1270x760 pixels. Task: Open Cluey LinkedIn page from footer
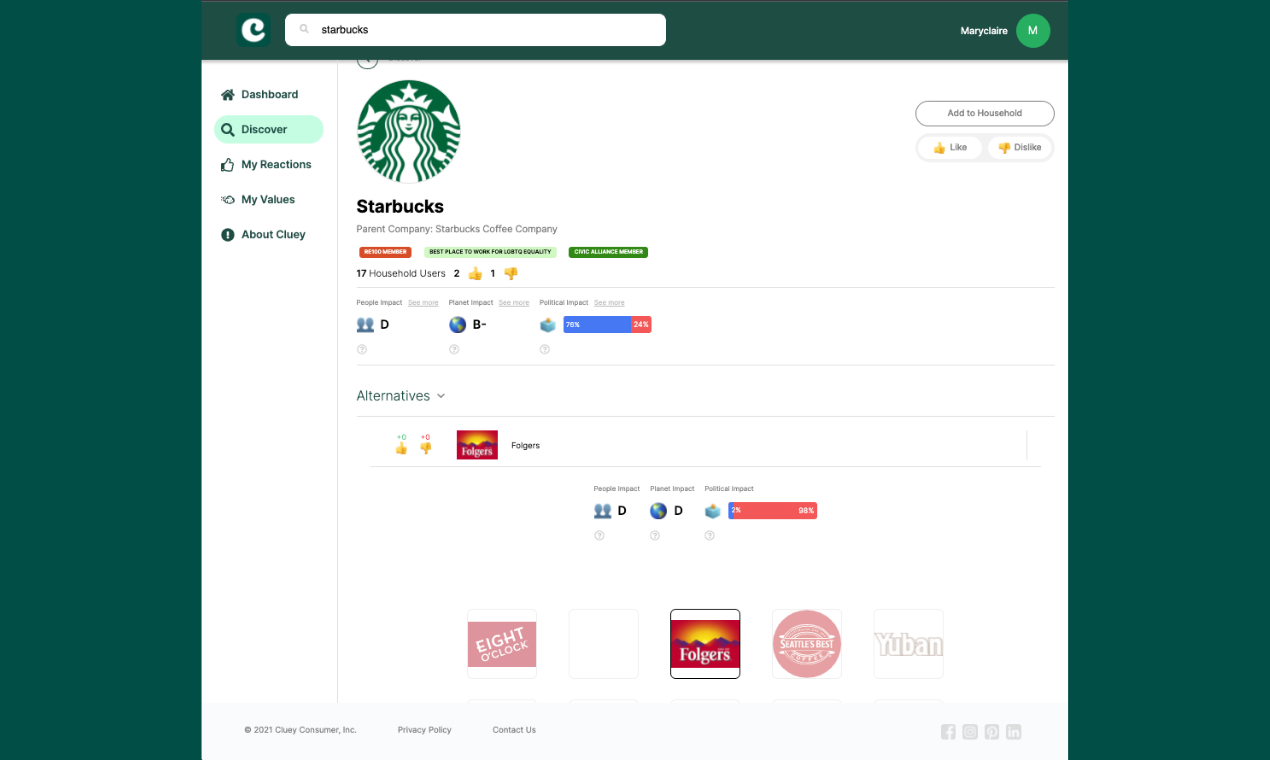coord(1014,732)
